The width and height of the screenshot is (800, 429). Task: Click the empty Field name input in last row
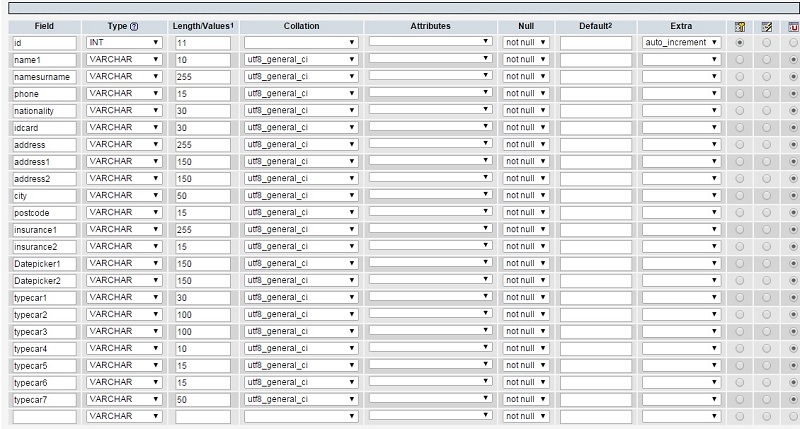pyautogui.click(x=44, y=416)
